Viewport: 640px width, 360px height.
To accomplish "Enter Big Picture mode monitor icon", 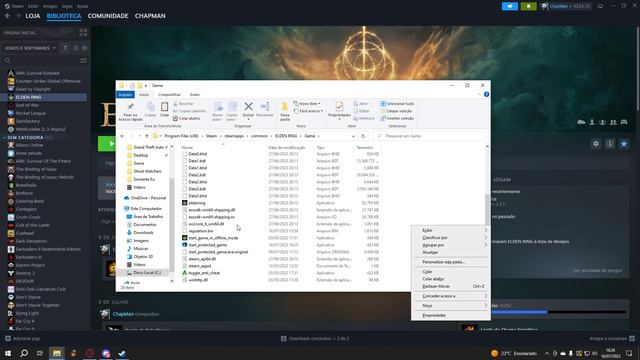I will [600, 6].
